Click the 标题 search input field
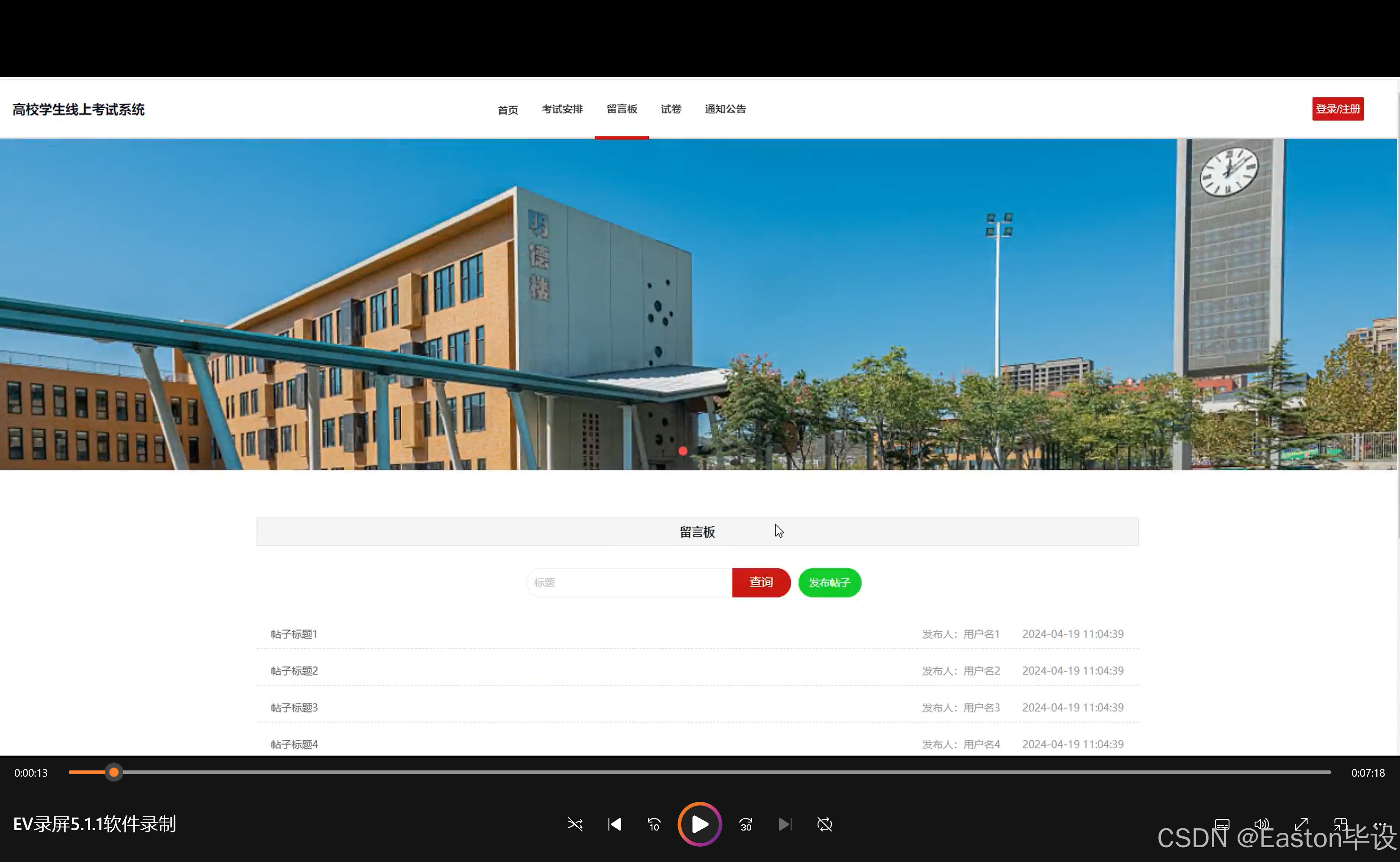 (629, 582)
